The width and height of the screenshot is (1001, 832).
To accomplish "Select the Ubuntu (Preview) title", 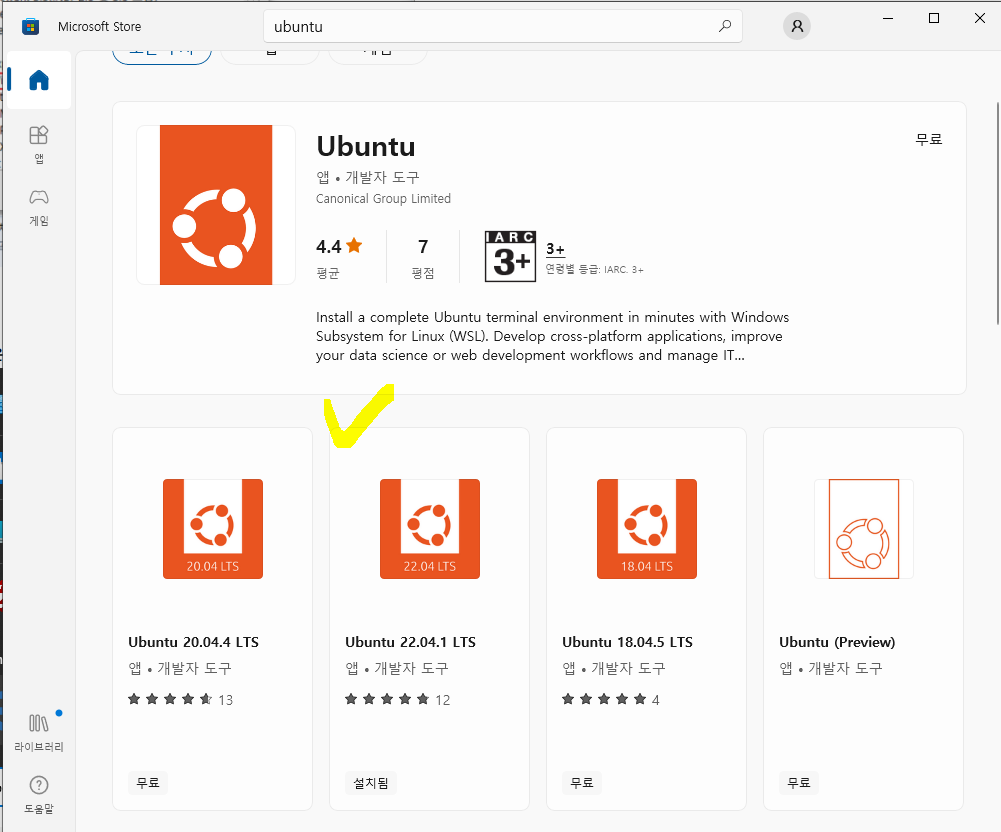I will pyautogui.click(x=837, y=642).
